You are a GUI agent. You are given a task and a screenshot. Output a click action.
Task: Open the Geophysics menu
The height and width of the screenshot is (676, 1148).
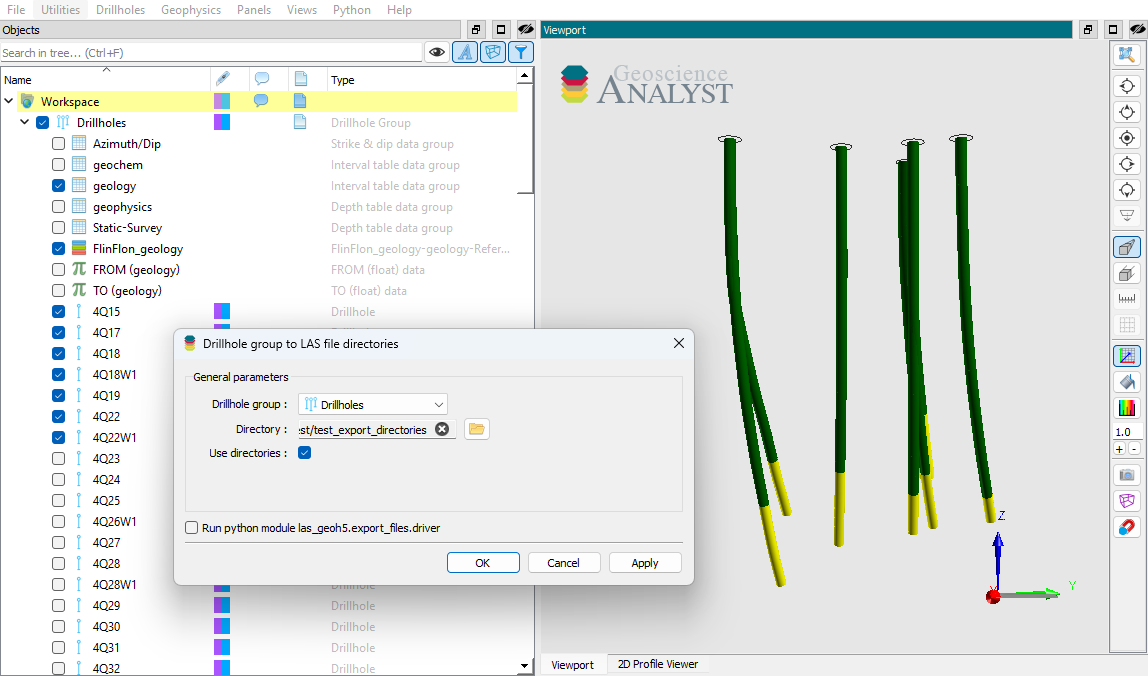click(190, 10)
